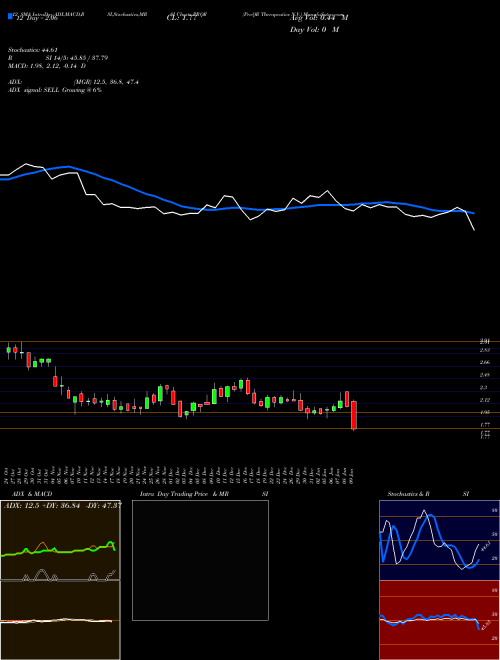
Task: Click the blue 12-day SMA legend square
Action: tap(10, 16)
